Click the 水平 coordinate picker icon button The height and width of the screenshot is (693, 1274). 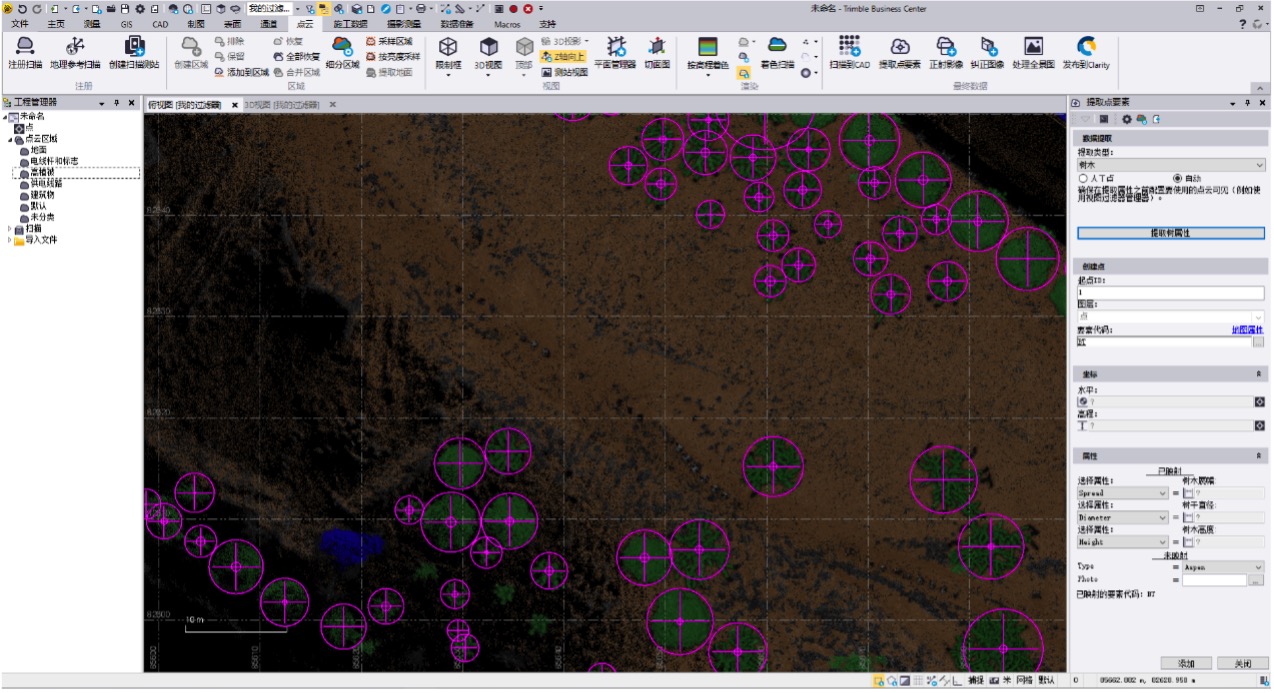click(1258, 402)
